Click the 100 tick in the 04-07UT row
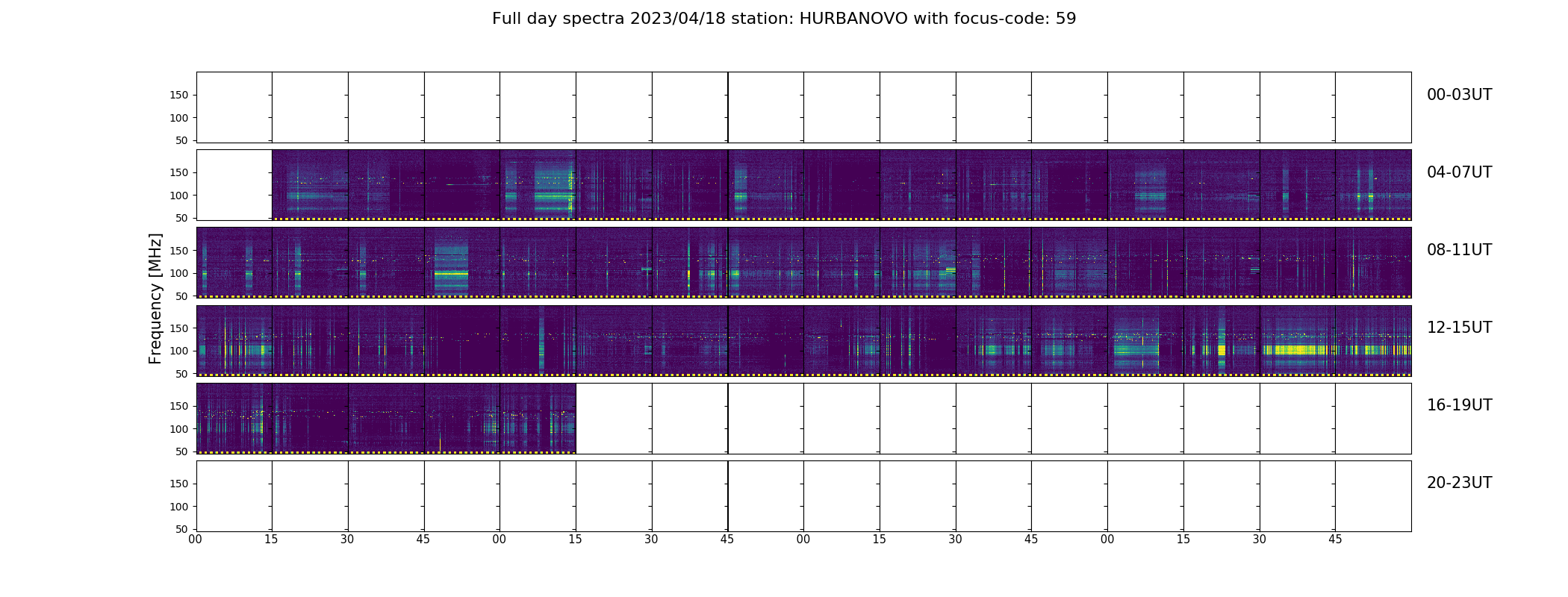The image size is (1568, 597). tap(179, 196)
